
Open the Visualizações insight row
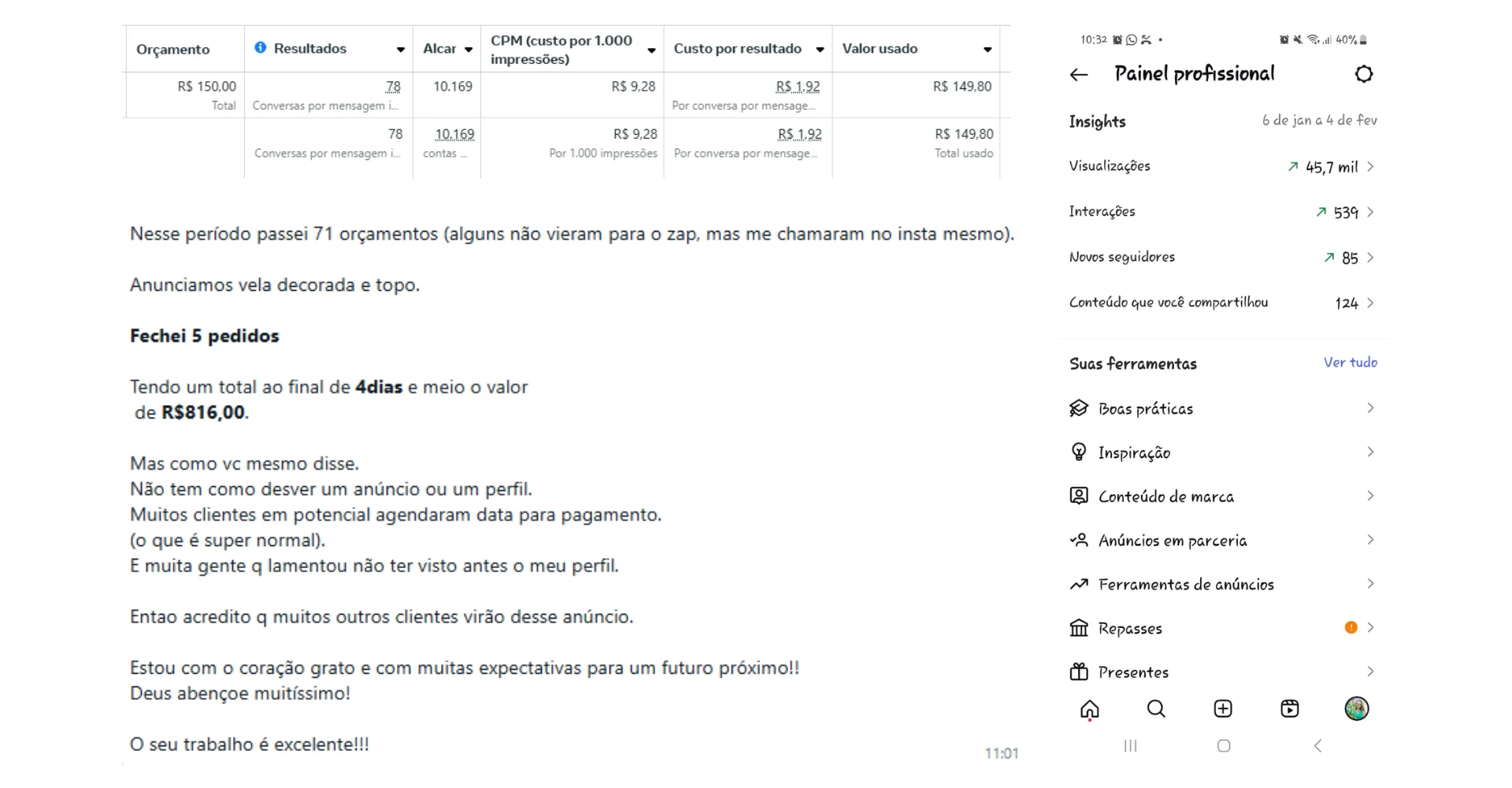(1223, 166)
